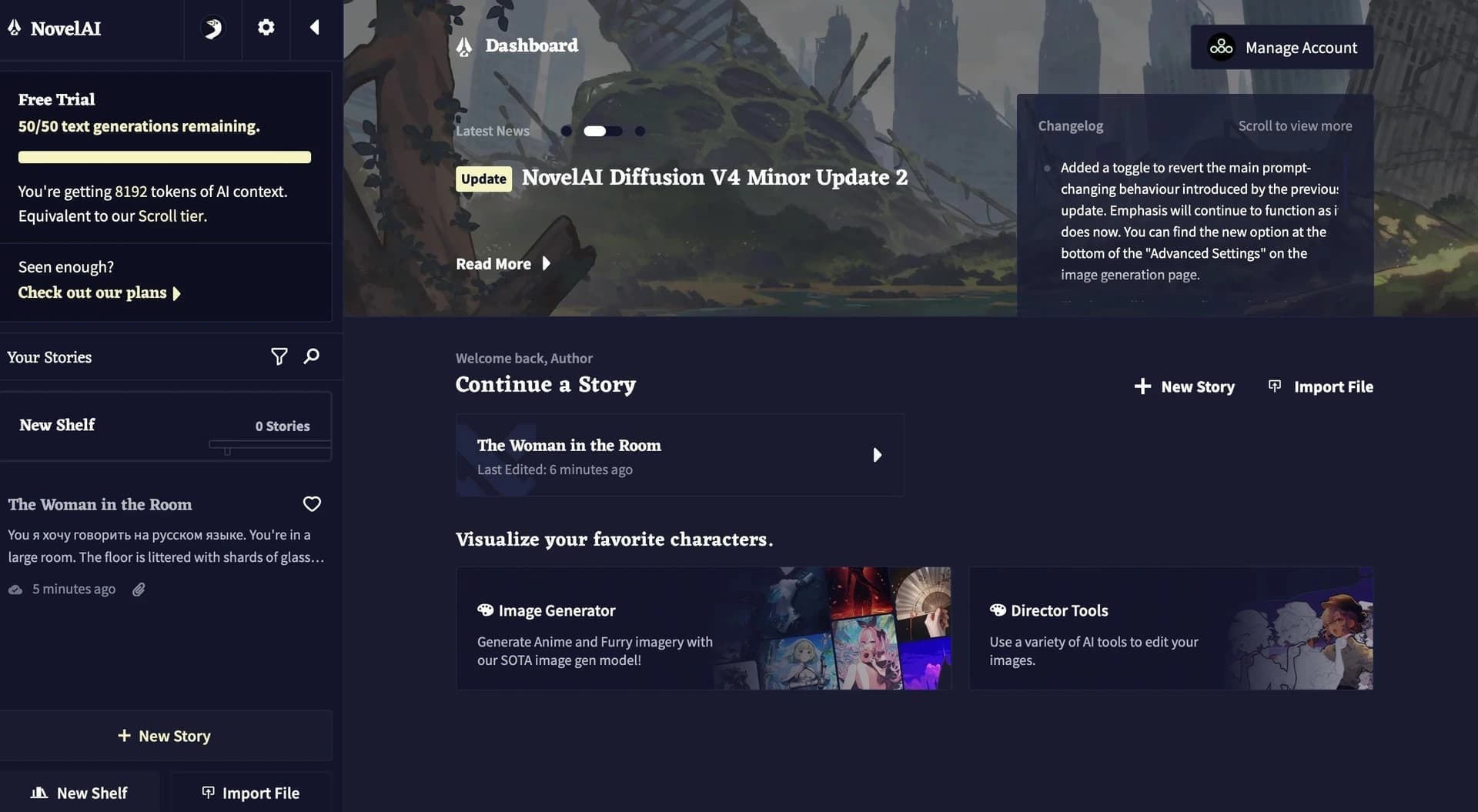Select the first Latest News carousel dot
The image size is (1478, 812).
click(x=567, y=131)
